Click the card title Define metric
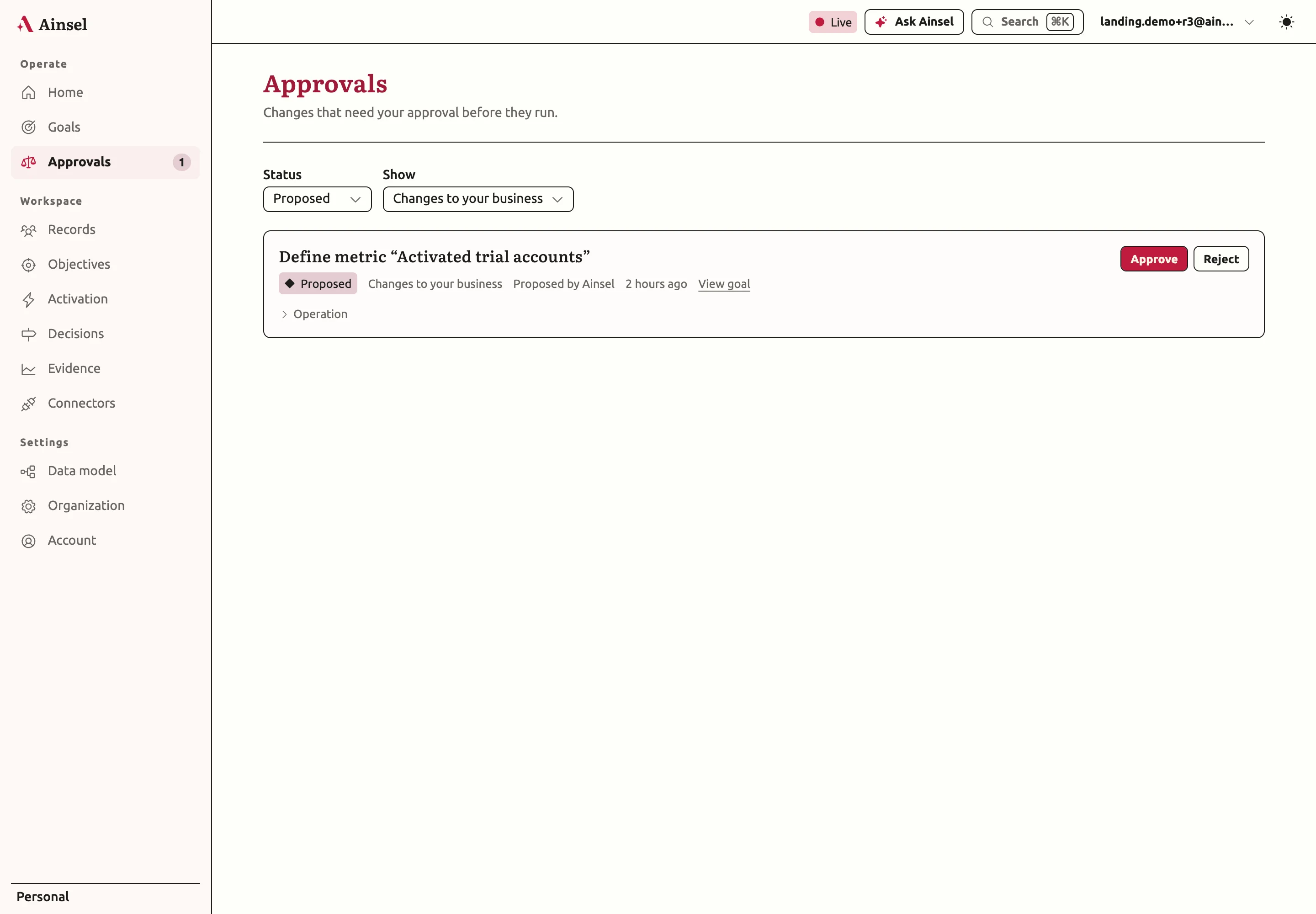Image resolution: width=1316 pixels, height=914 pixels. (434, 257)
